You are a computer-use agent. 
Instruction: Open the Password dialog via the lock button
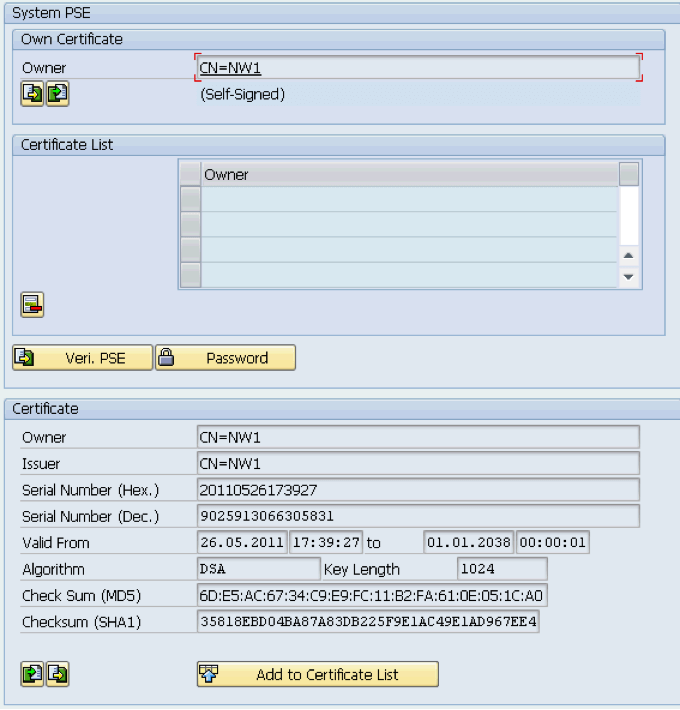coord(225,358)
